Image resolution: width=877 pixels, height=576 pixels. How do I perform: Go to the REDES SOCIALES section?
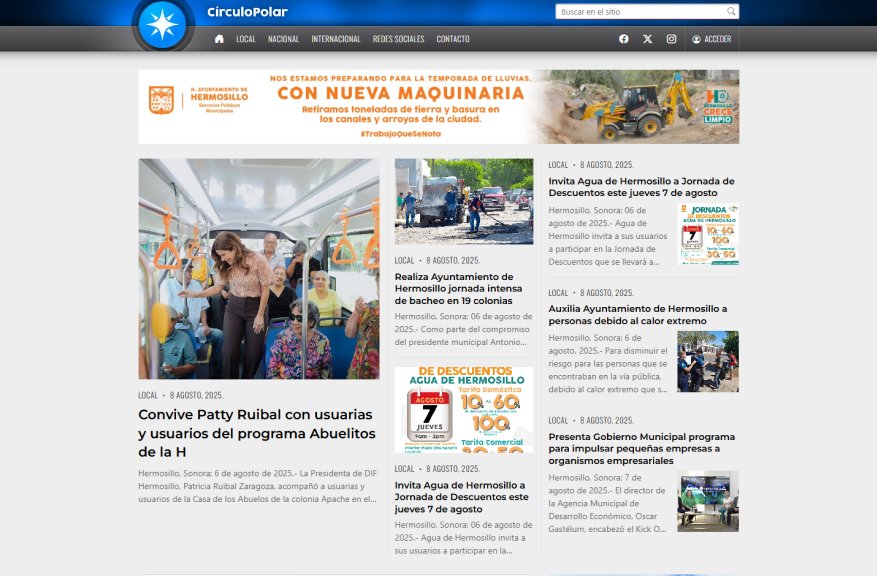pyautogui.click(x=398, y=39)
